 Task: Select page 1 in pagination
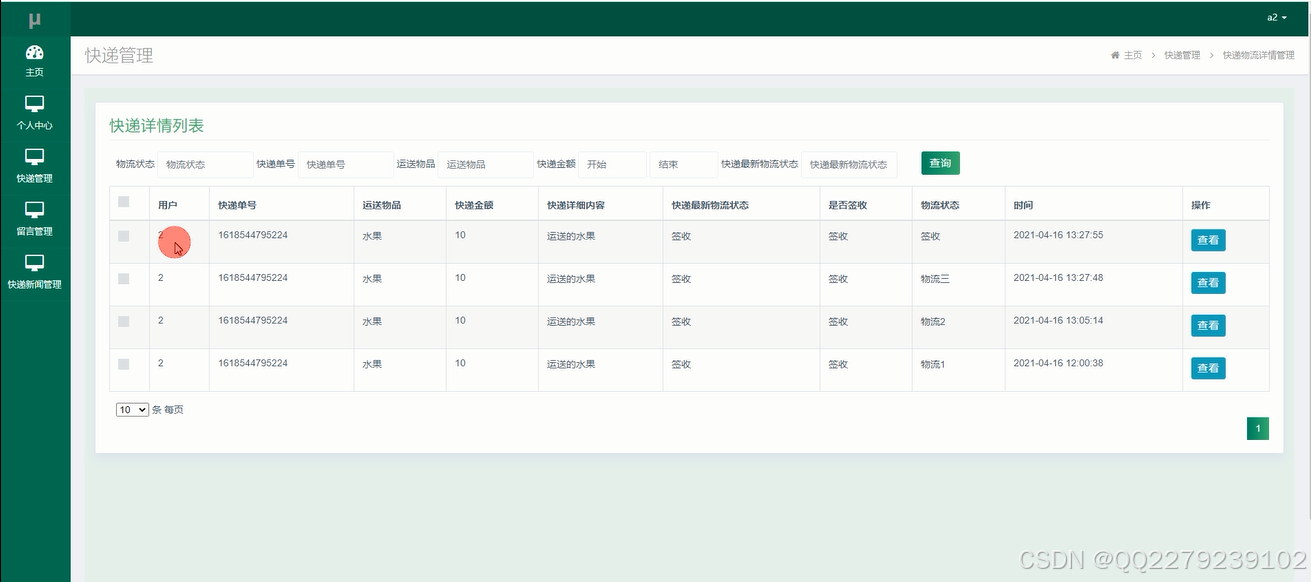(1257, 427)
